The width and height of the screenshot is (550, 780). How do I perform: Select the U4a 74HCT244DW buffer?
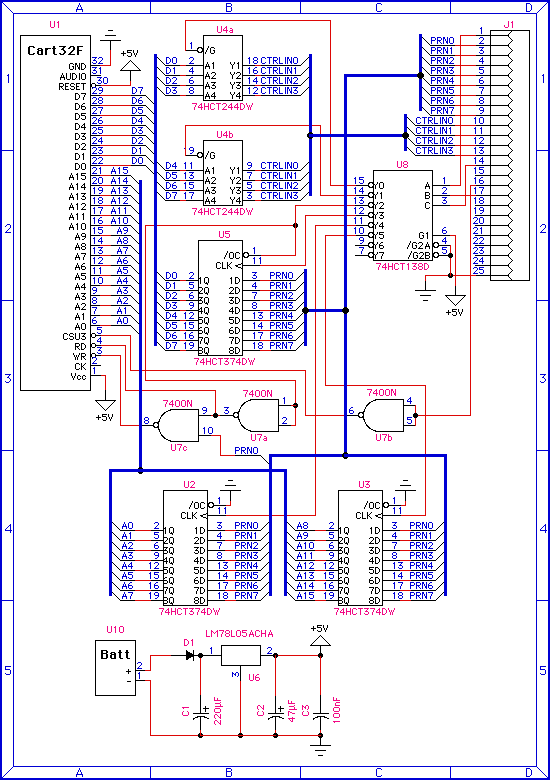tap(223, 68)
